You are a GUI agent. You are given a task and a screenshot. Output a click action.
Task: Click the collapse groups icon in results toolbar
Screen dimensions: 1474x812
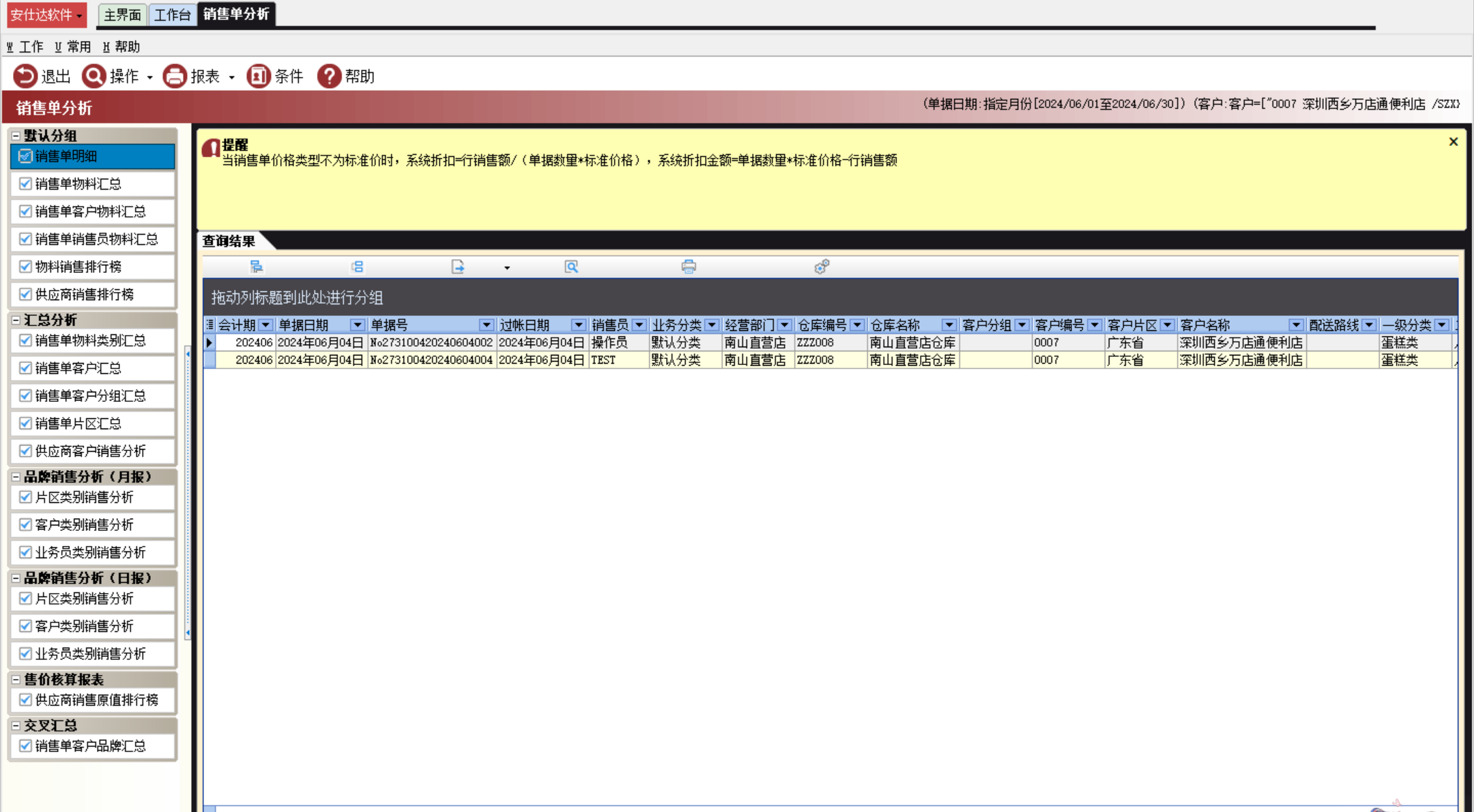click(357, 267)
